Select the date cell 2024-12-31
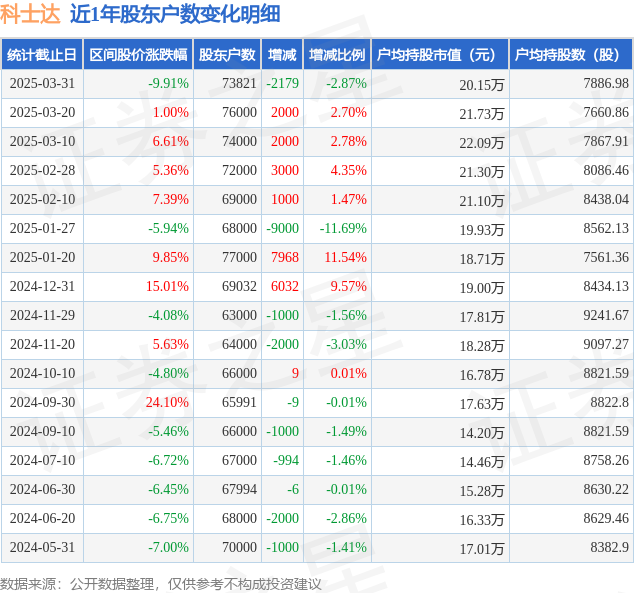This screenshot has height=593, width=634. point(42,286)
